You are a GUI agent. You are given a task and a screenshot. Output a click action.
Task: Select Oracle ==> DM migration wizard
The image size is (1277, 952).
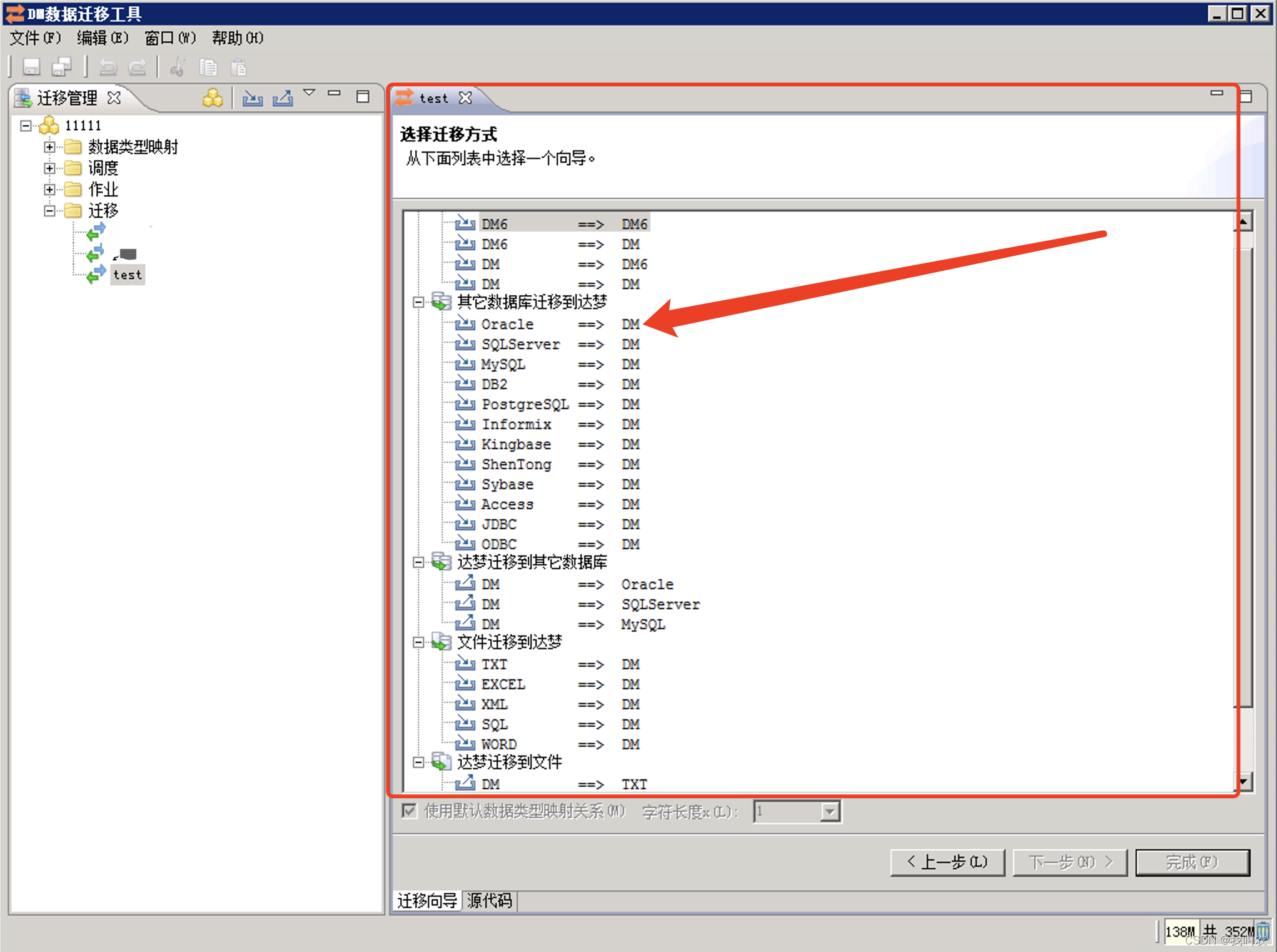547,325
